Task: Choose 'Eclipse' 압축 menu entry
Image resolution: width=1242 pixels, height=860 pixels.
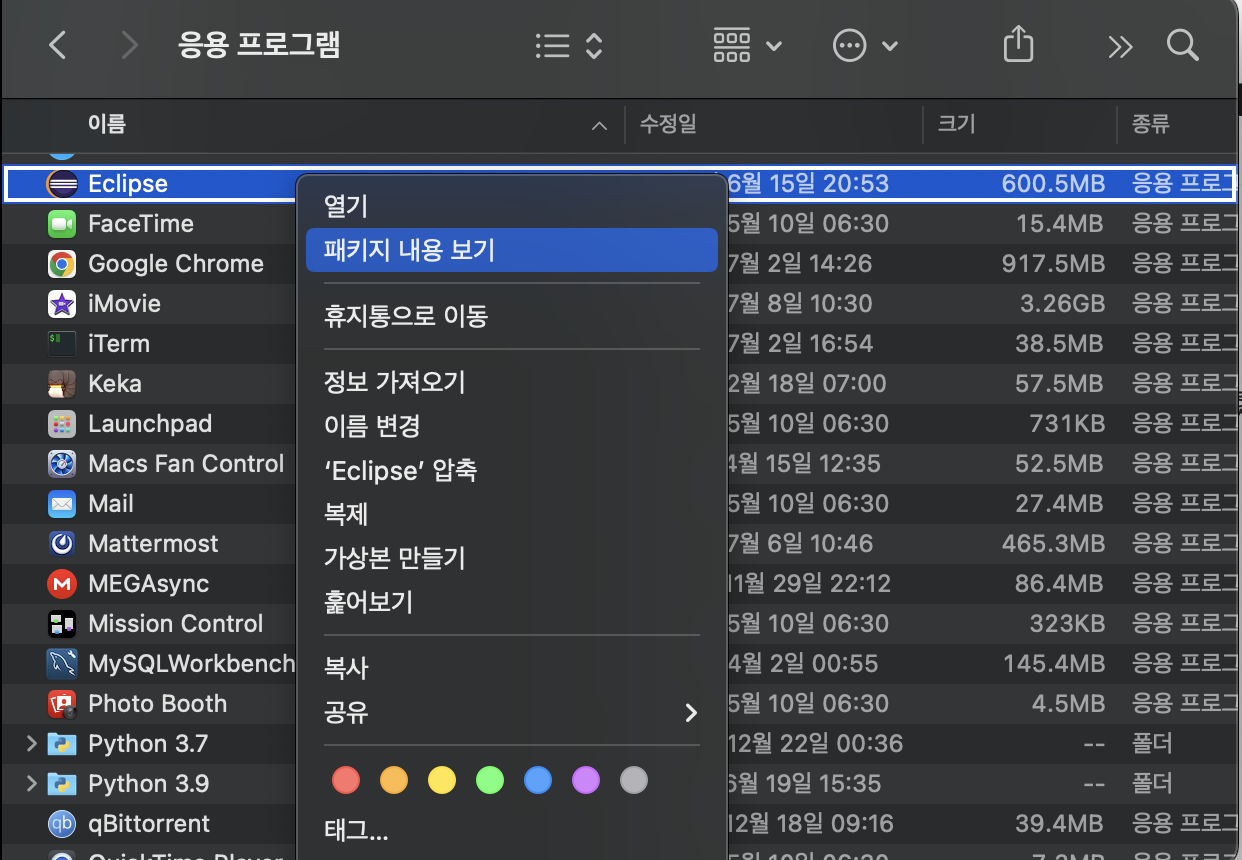Action: [512, 470]
